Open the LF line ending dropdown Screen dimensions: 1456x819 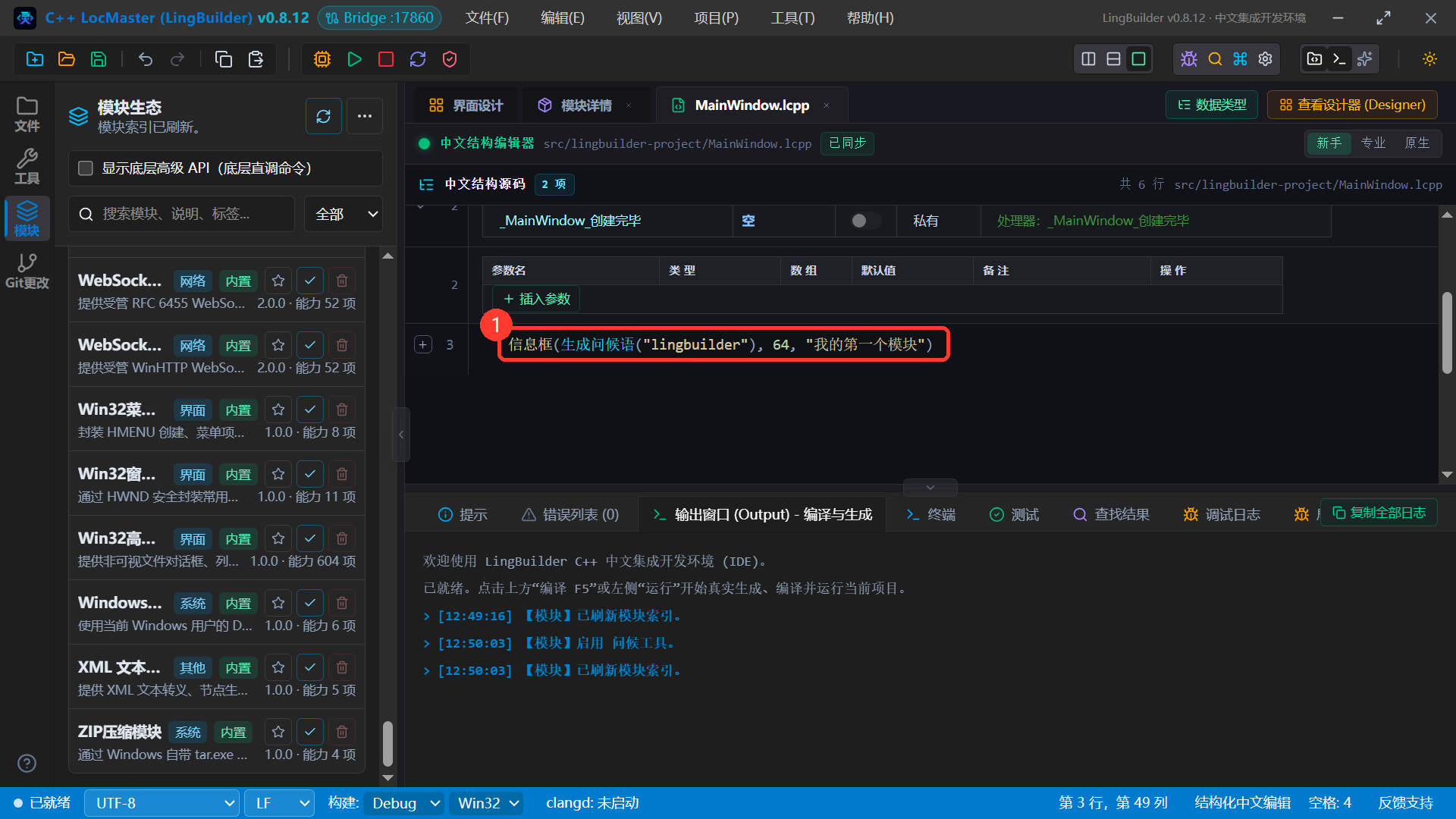point(280,803)
